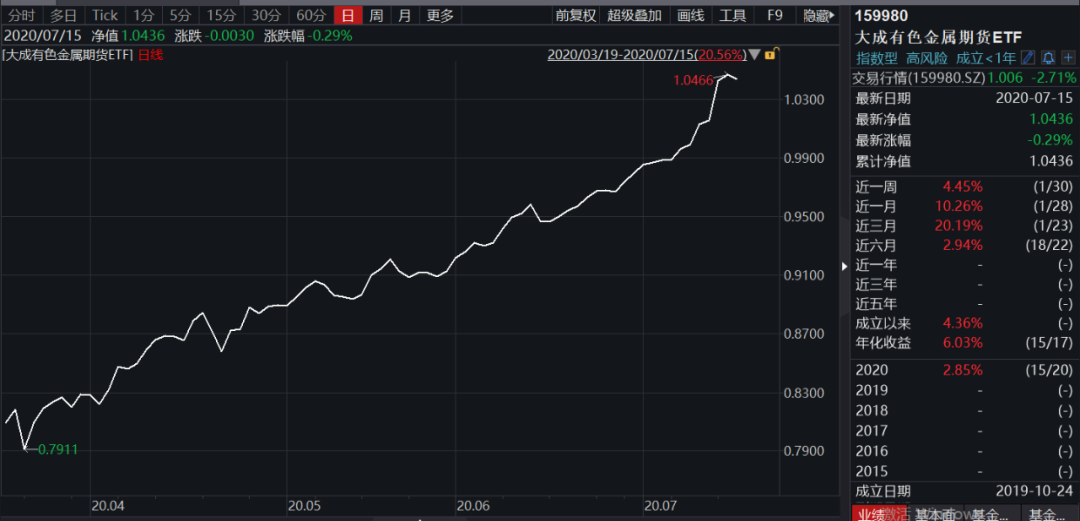The image size is (1080, 521).
Task: Click the 交易行情(159980.SZ) quote link
Action: point(918,77)
